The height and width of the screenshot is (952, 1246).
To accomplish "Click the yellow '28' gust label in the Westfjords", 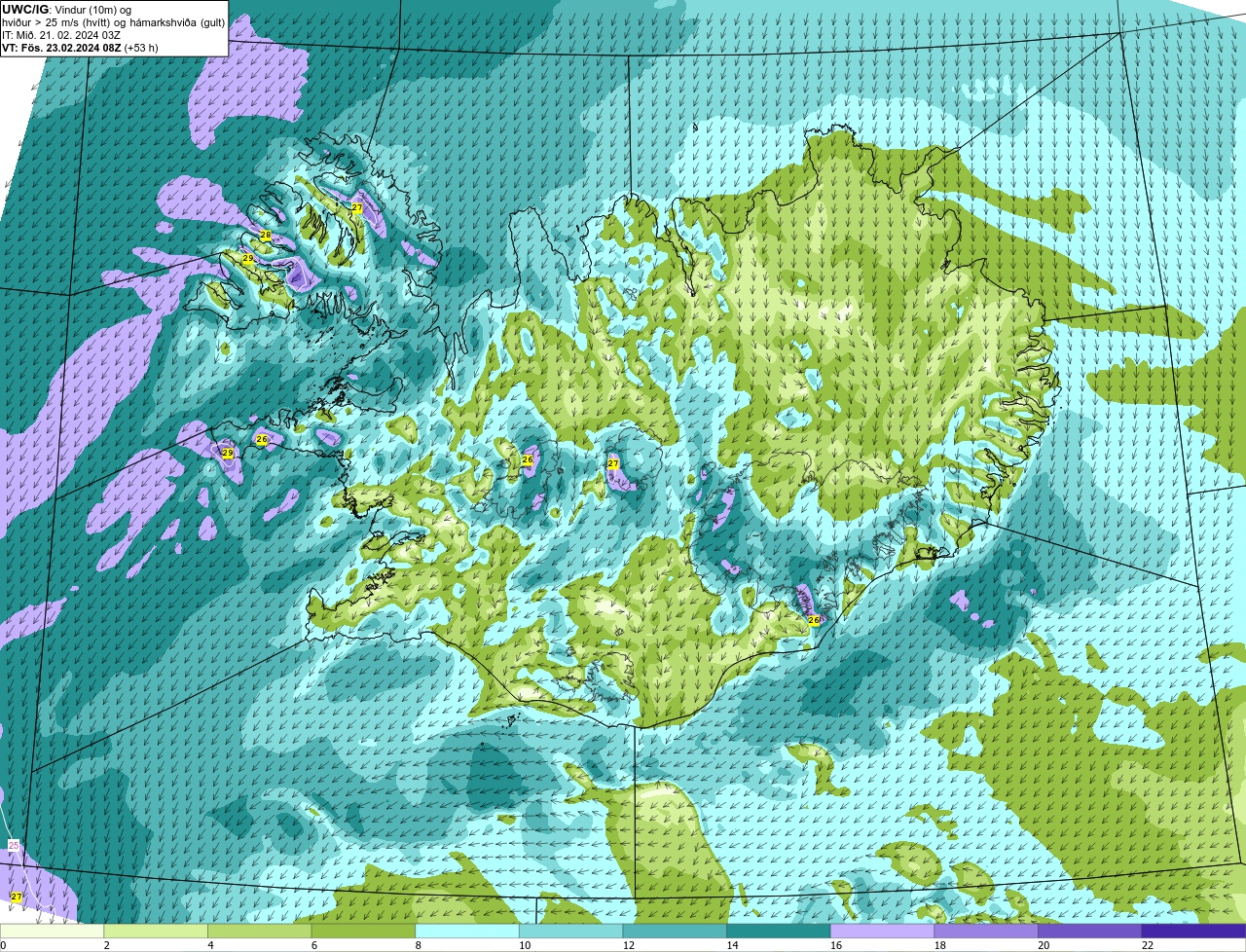I will (266, 236).
